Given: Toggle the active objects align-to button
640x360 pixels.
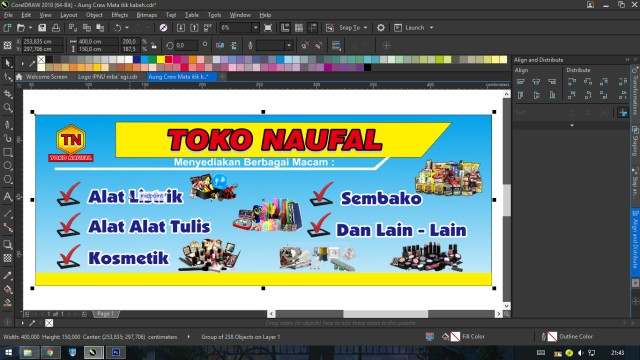Looking at the screenshot, I should tap(622, 112).
